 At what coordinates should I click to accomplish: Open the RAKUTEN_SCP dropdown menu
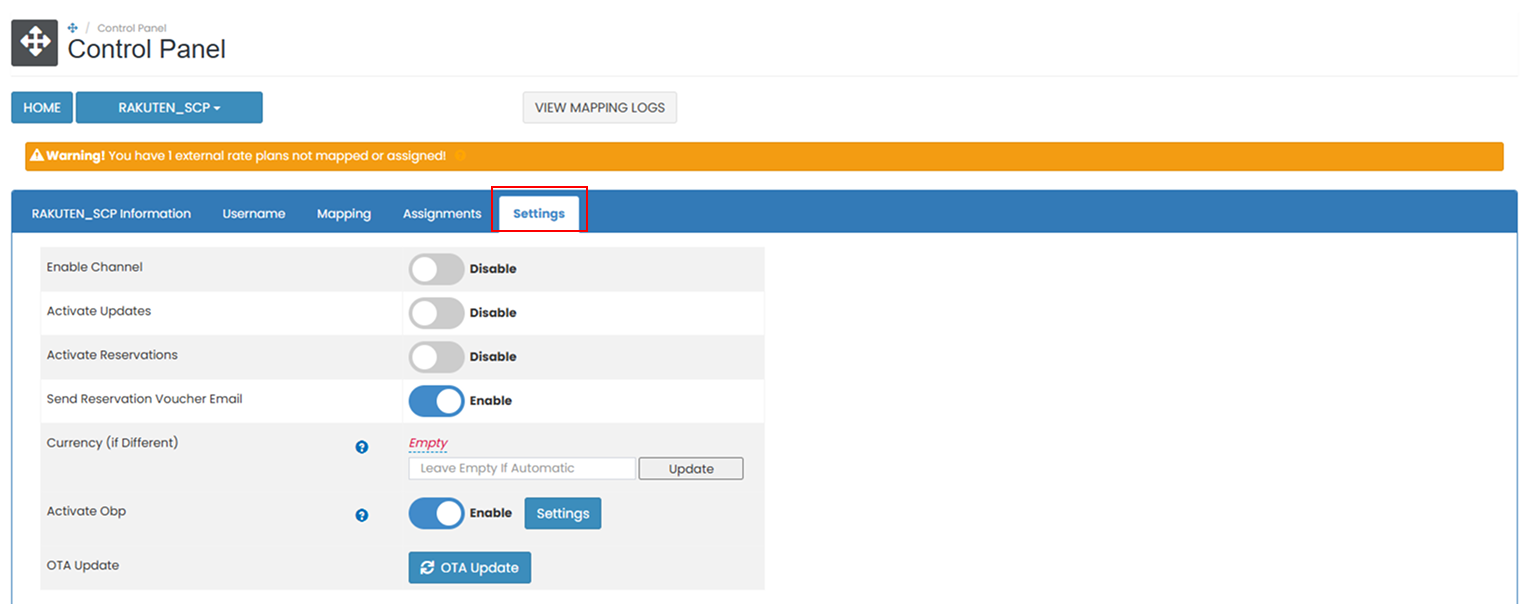pos(169,107)
